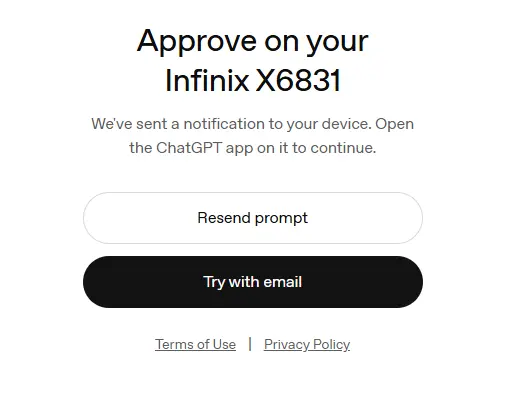Click the 'ChatGPT app' mention in the description

(205, 148)
